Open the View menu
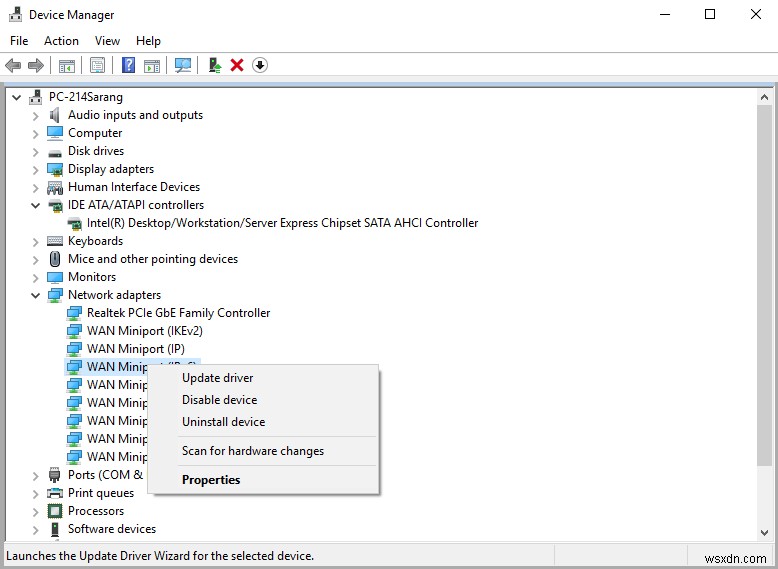This screenshot has height=569, width=778. click(107, 41)
